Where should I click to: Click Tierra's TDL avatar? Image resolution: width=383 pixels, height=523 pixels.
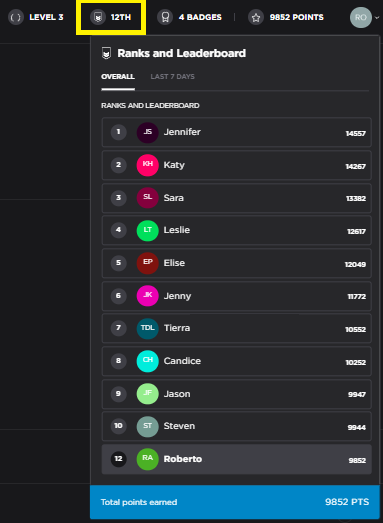click(147, 329)
